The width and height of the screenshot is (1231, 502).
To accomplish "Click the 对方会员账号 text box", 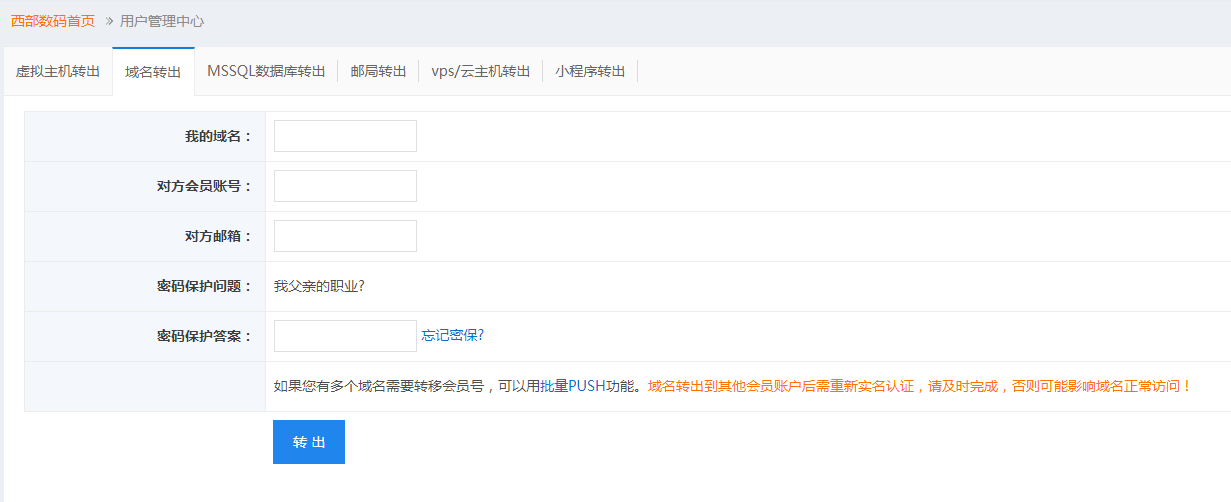I will coord(345,186).
